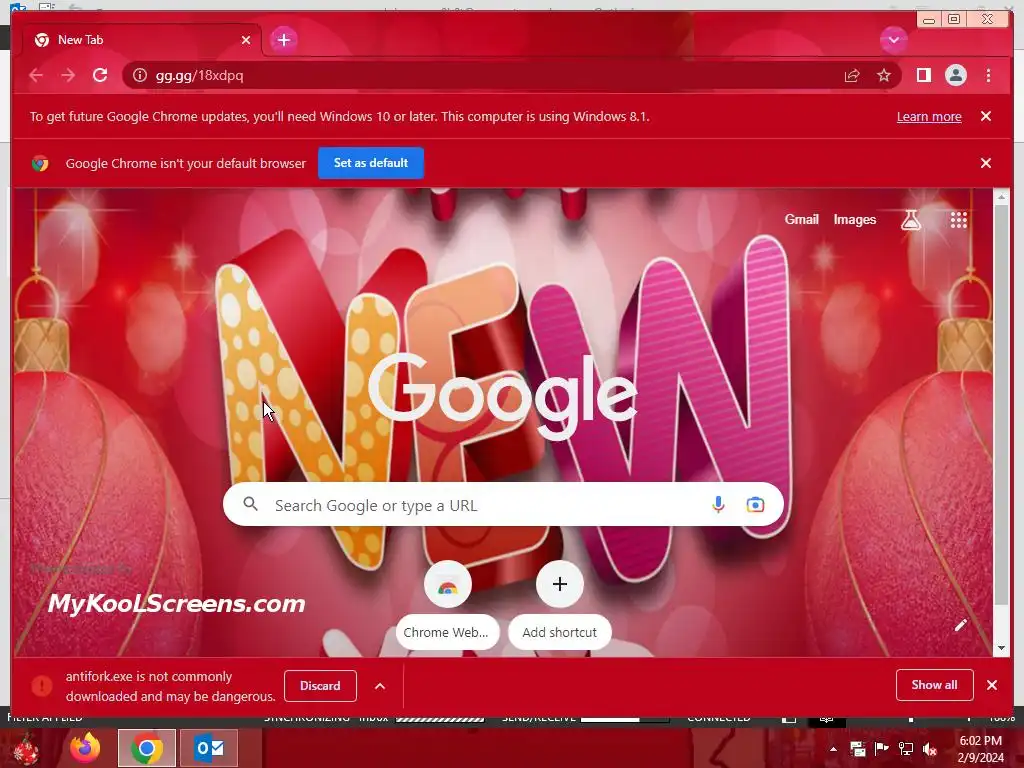This screenshot has width=1024, height=768.
Task: Open Images link
Action: click(x=854, y=219)
